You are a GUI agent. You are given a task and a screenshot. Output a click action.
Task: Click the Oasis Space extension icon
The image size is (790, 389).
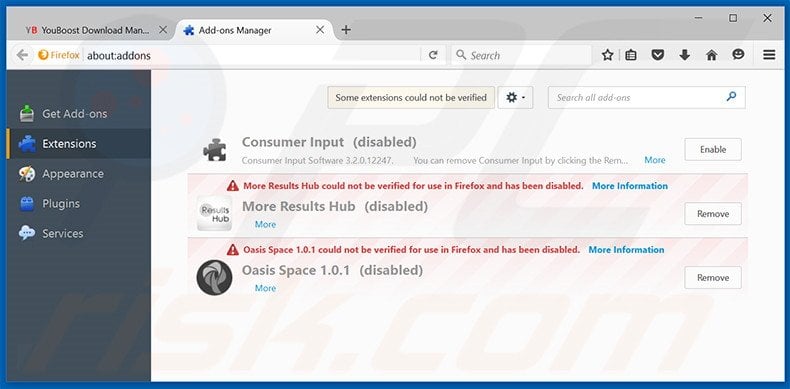click(x=215, y=277)
